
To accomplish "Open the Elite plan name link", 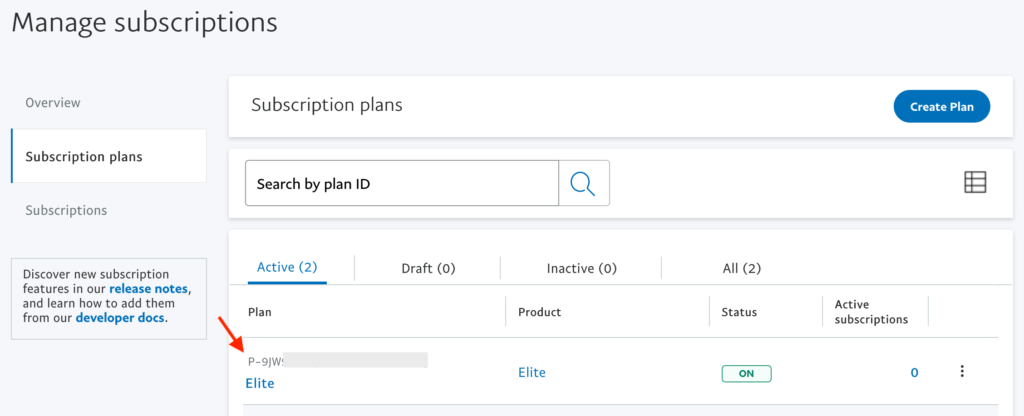I will click(260, 383).
